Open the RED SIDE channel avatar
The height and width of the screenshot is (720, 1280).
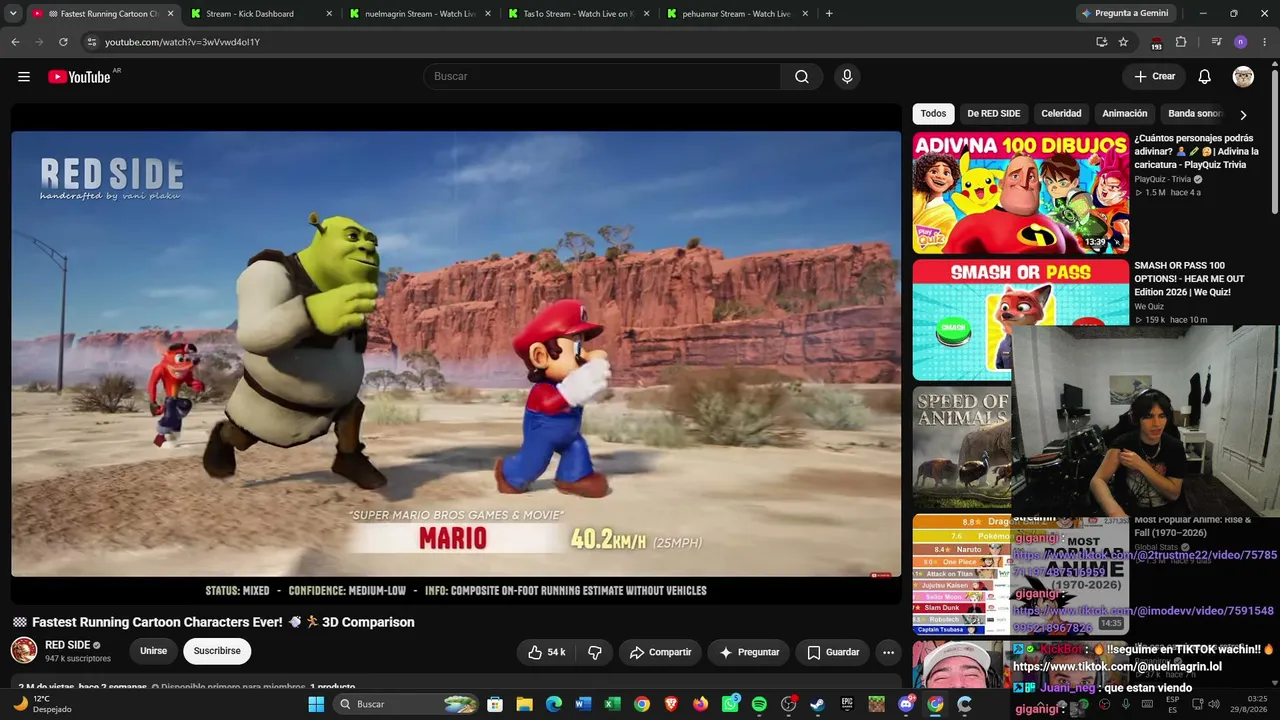[x=24, y=651]
